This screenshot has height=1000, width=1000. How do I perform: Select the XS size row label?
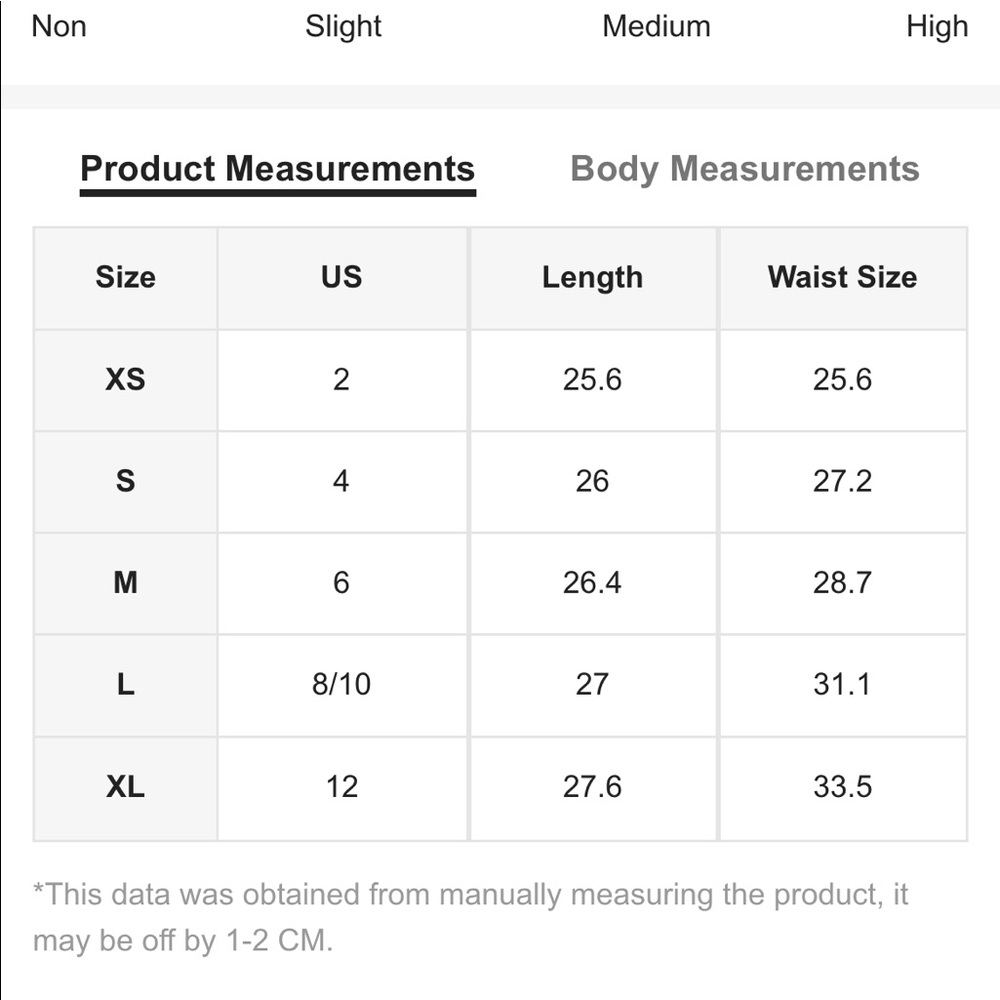point(125,380)
